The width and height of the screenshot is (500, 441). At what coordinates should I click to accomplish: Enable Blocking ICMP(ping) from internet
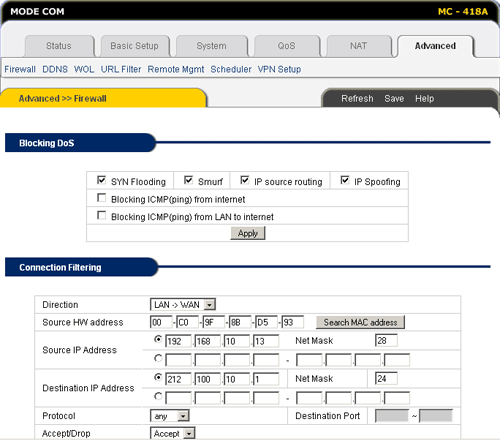tap(101, 198)
